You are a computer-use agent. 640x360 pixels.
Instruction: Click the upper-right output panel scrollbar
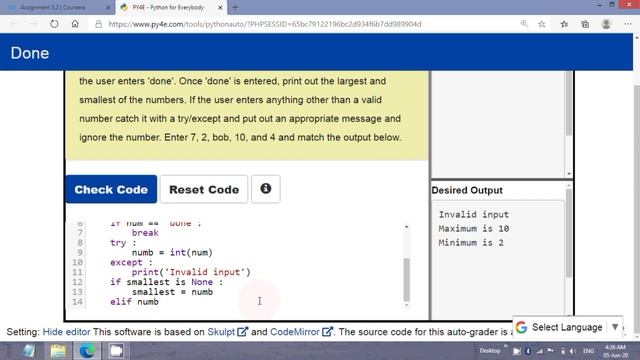click(569, 103)
